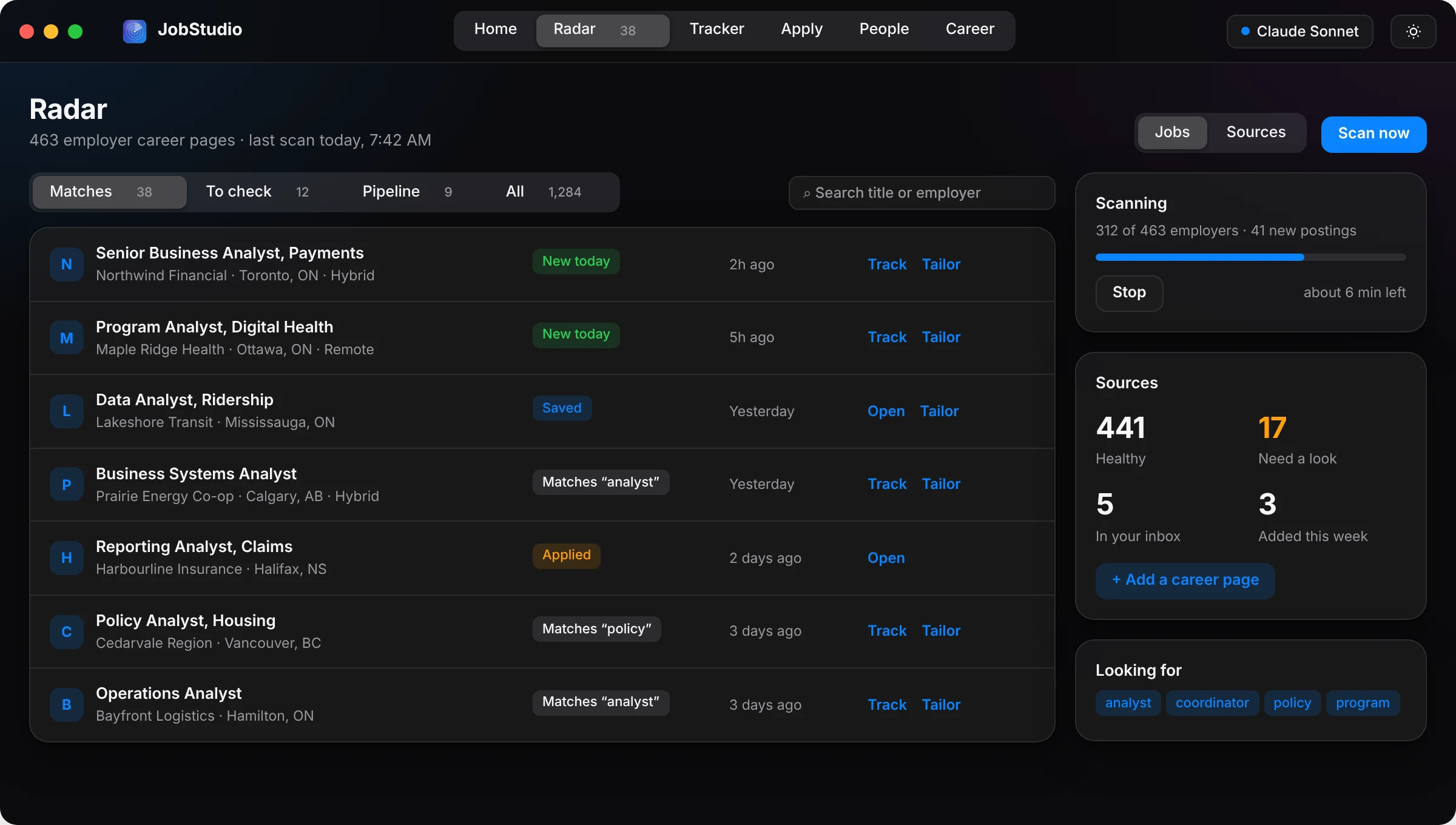The height and width of the screenshot is (825, 1456).
Task: Select the Radar tab in navigation
Action: (602, 30)
